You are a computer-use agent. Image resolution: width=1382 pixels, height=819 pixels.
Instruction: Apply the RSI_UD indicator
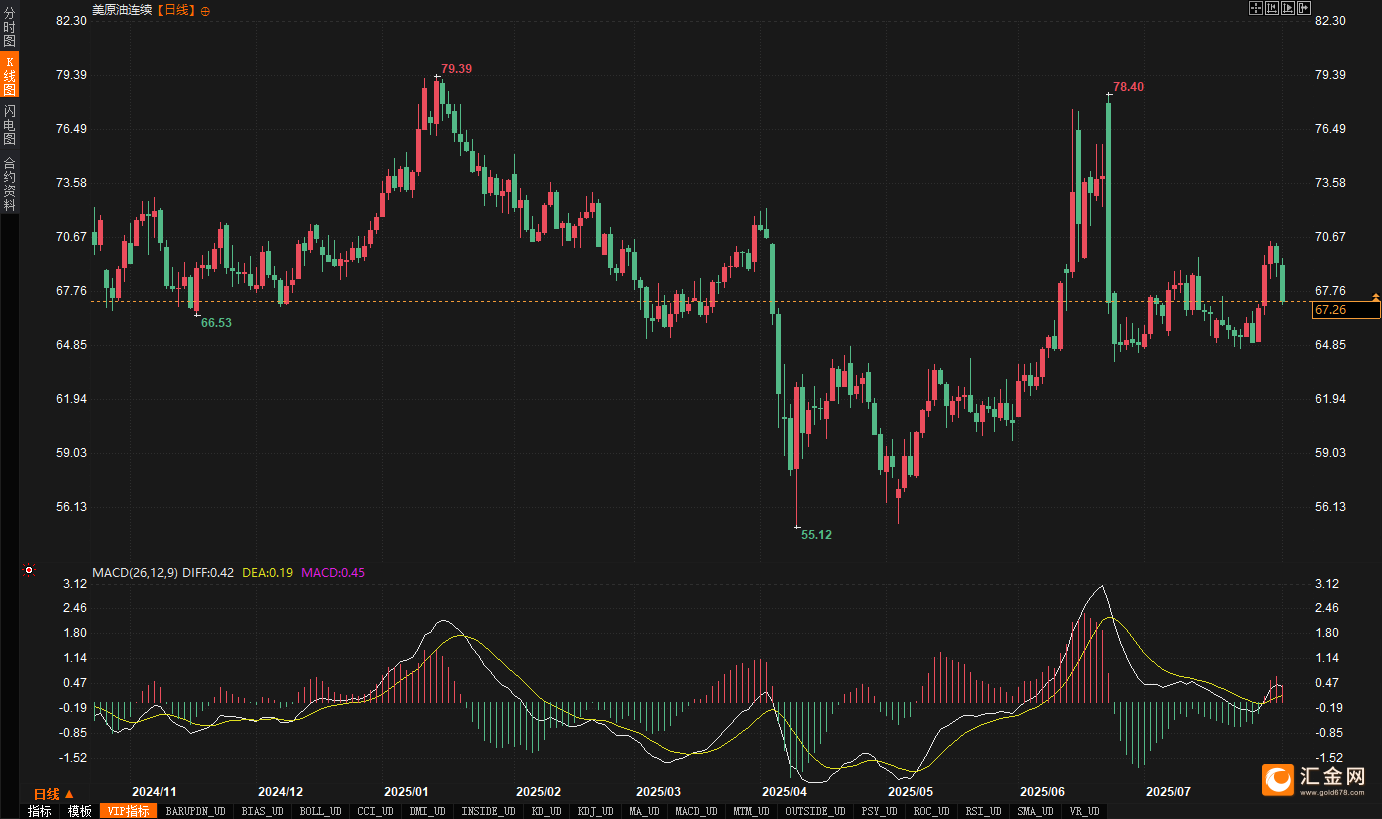984,811
